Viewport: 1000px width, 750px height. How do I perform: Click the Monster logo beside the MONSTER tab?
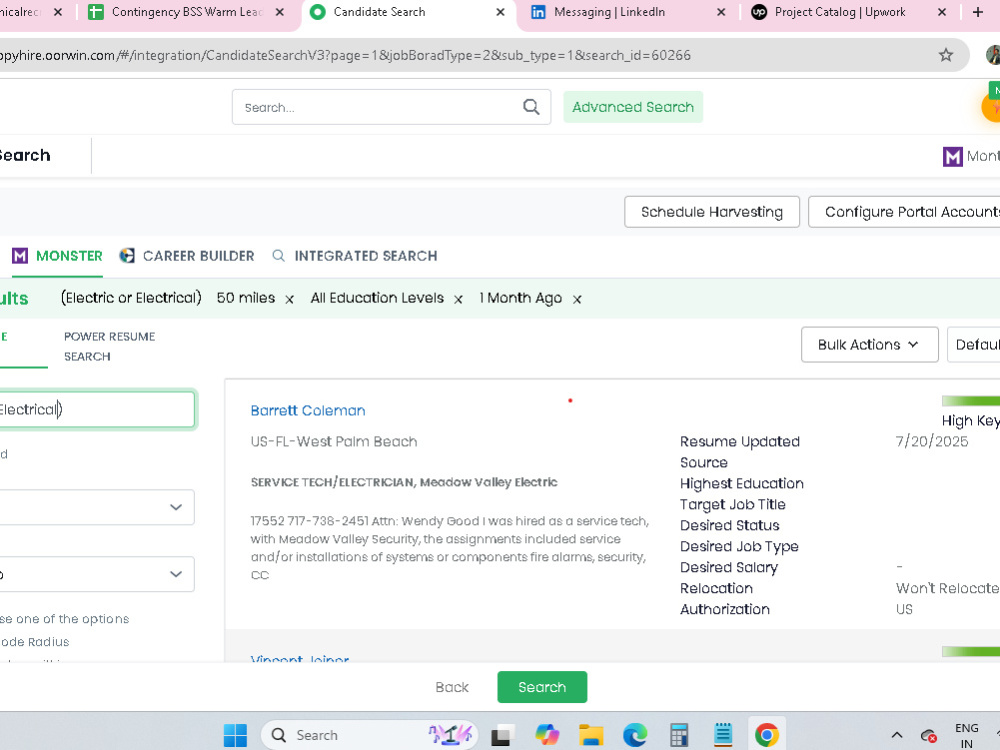20,256
